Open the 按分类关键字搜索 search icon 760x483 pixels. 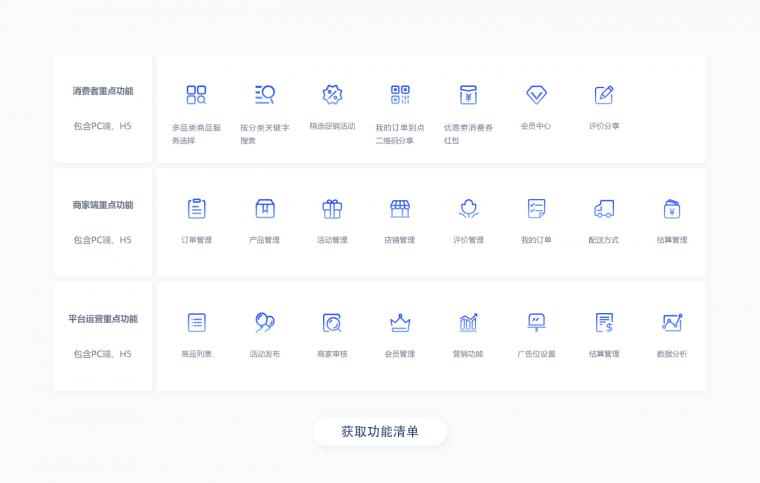(x=265, y=95)
